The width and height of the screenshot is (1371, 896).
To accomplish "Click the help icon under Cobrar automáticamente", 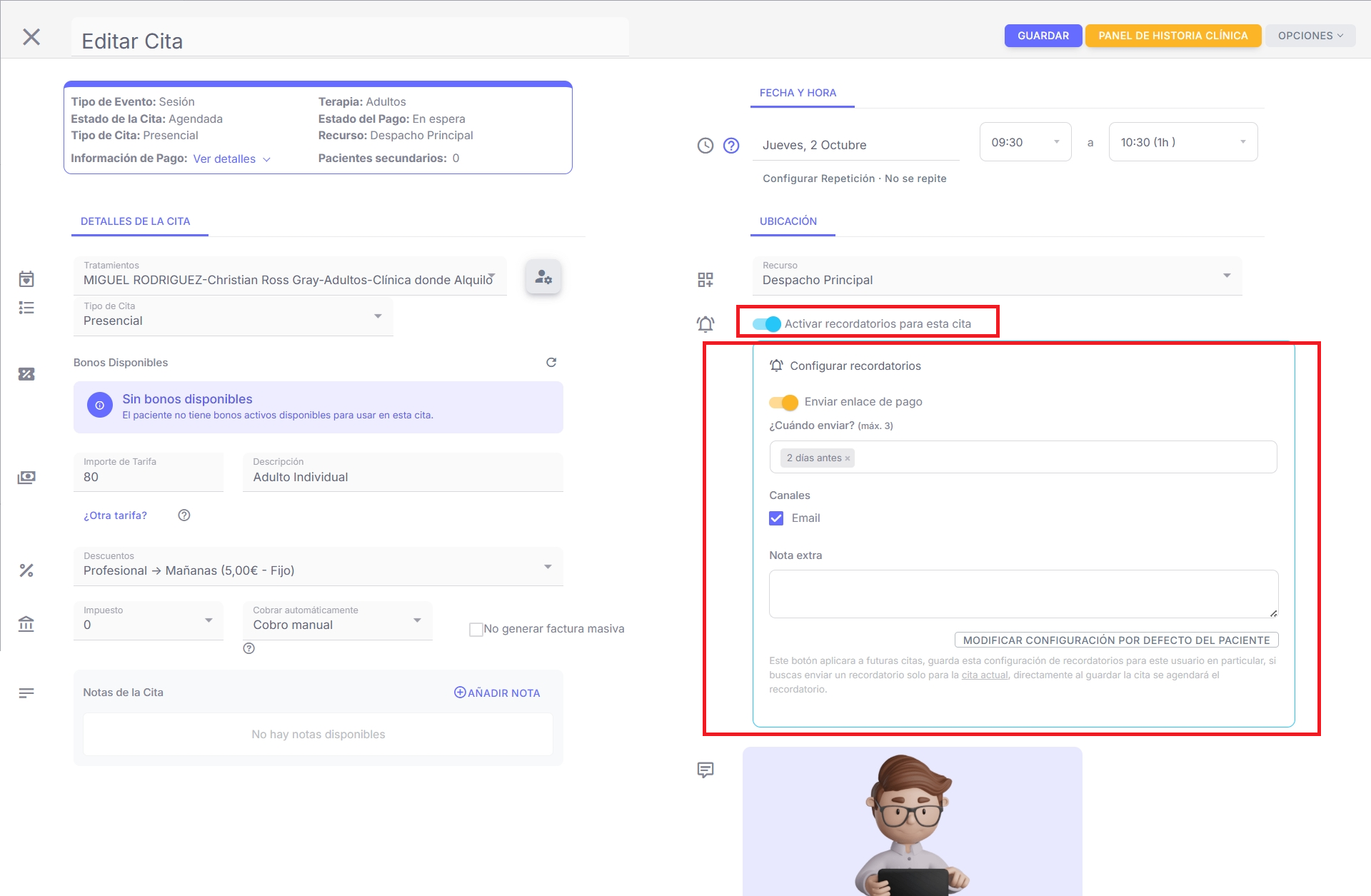I will 249,648.
